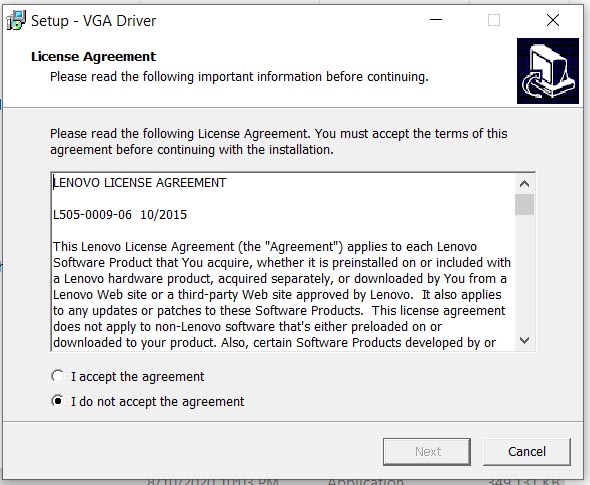
Task: Click the 'L505-0009-06 10/2015' line
Action: [x=120, y=215]
